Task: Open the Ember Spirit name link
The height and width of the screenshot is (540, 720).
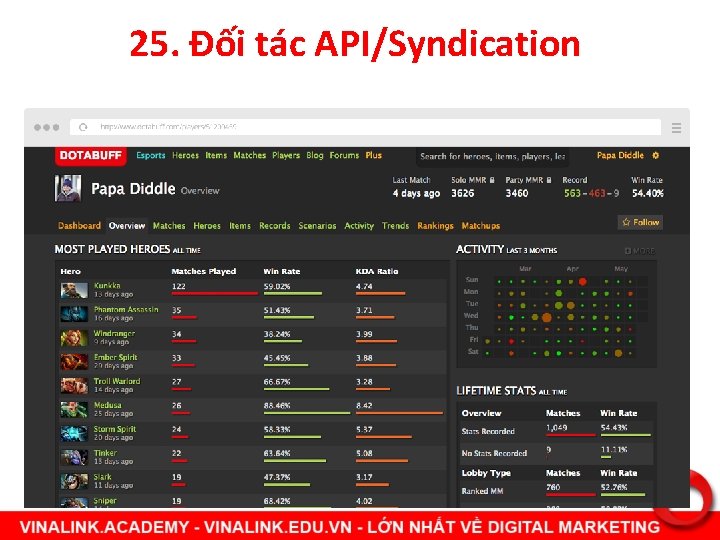Action: click(116, 357)
